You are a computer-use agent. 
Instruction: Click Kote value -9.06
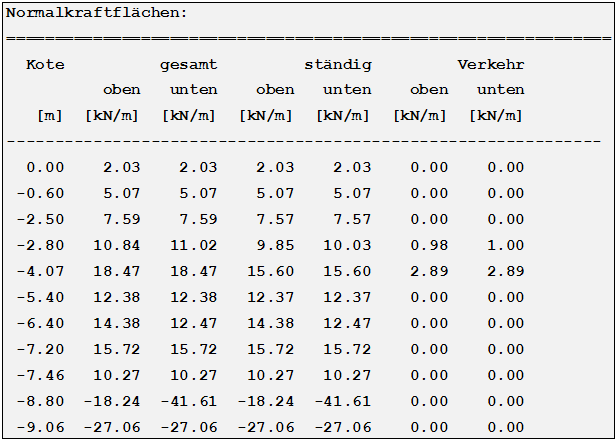[x=40, y=427]
